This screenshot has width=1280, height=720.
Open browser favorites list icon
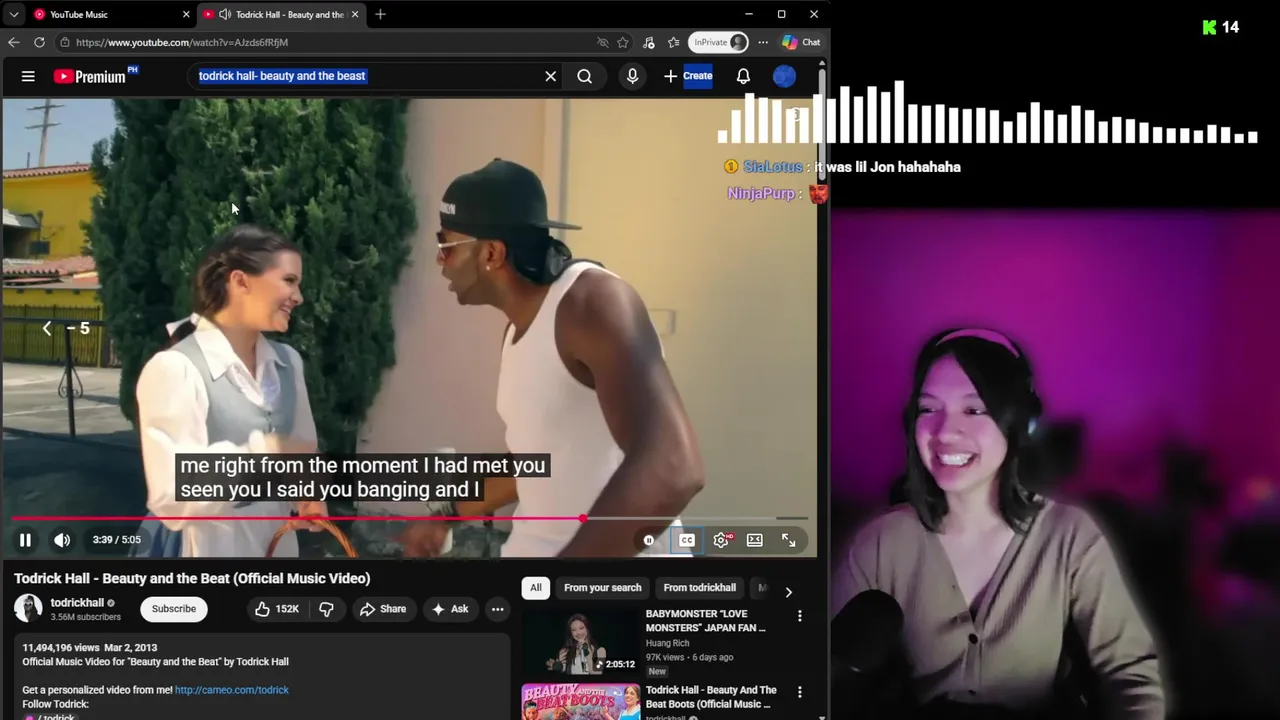click(x=674, y=42)
